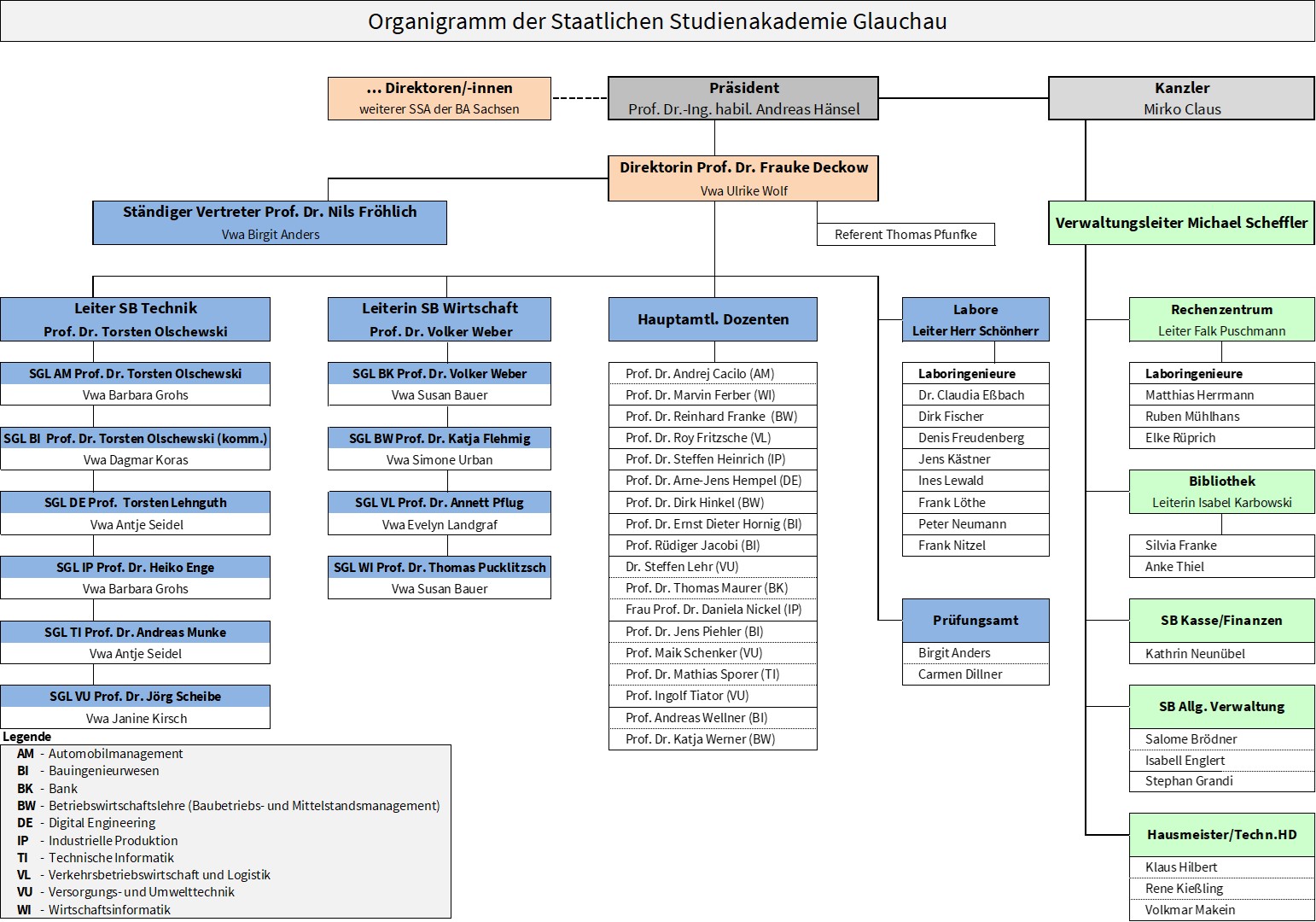
Task: Click Referent Thomas Pfunfke box
Action: (906, 234)
